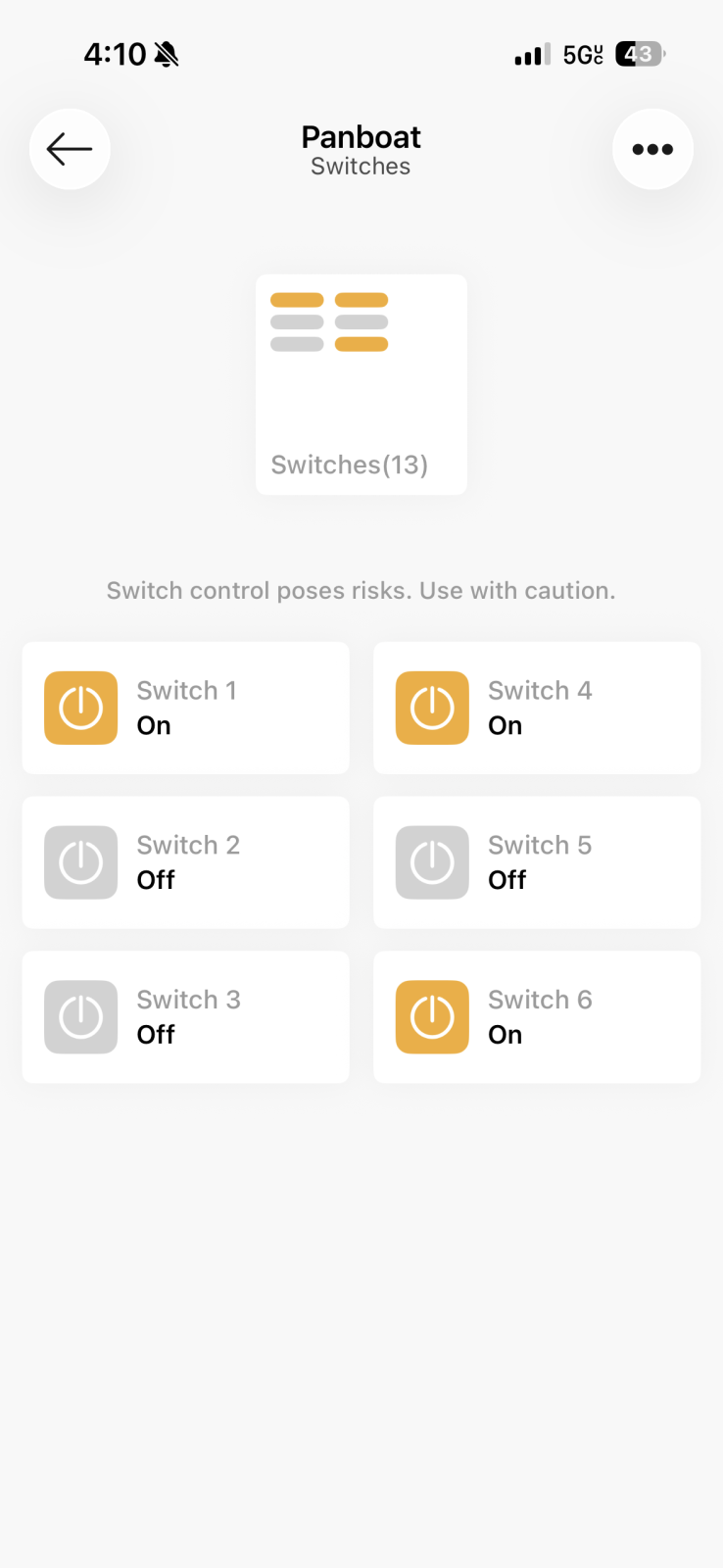Image resolution: width=723 pixels, height=1568 pixels.
Task: Tap the back arrow button
Action: click(70, 149)
